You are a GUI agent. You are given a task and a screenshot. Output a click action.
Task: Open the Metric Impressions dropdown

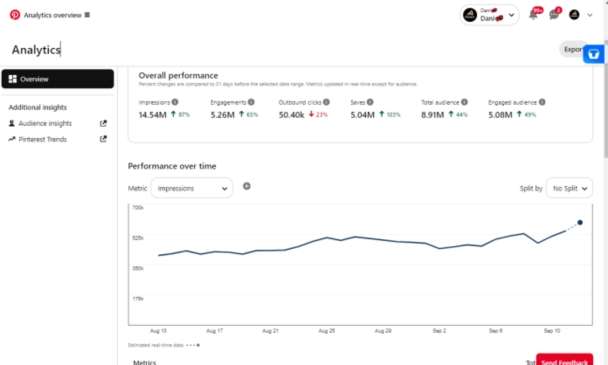(192, 188)
